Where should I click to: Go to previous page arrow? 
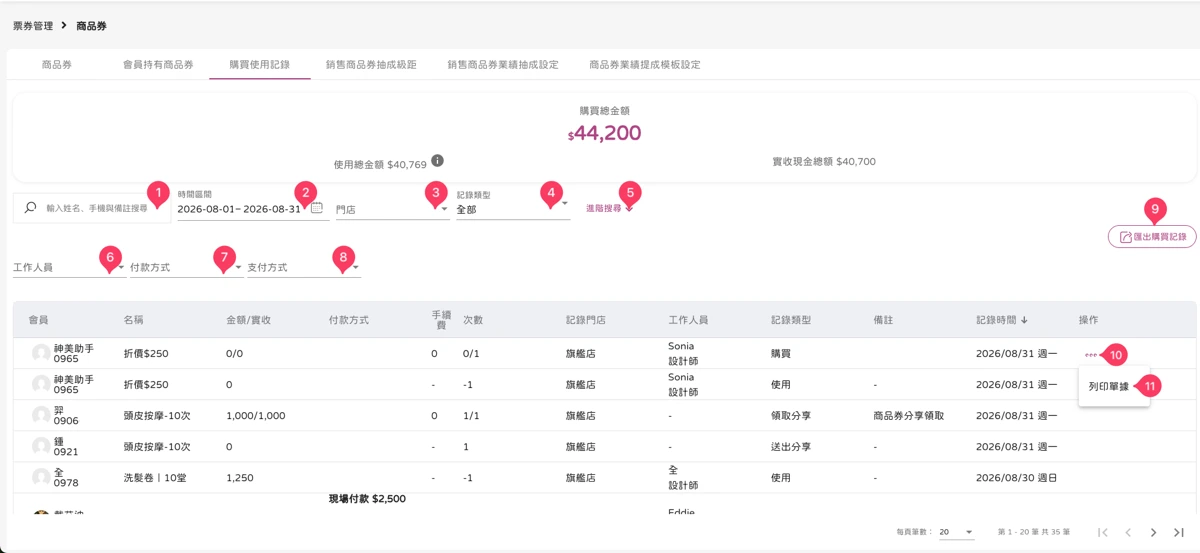pyautogui.click(x=1128, y=532)
